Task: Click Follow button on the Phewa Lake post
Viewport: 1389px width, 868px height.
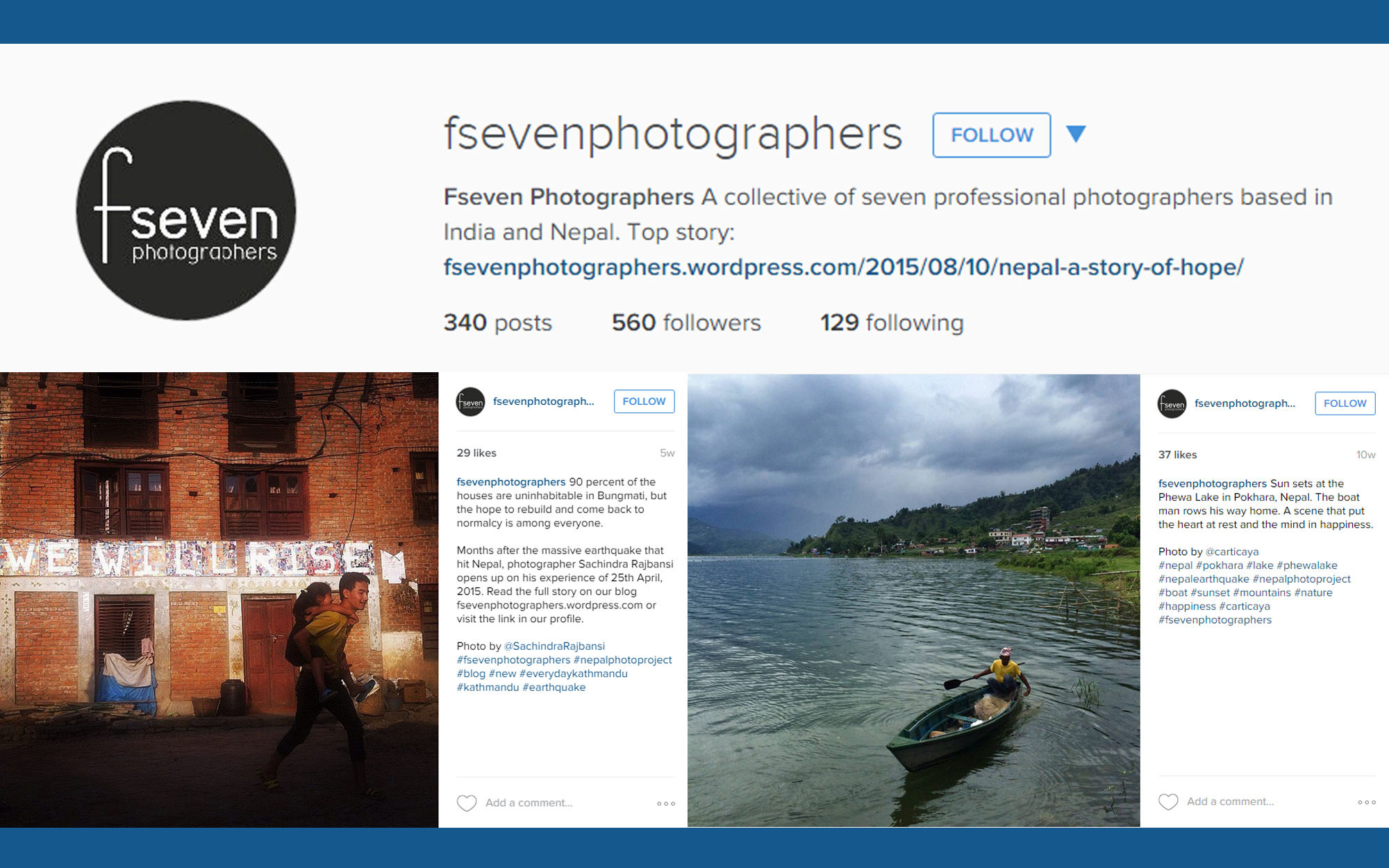Action: click(1345, 403)
